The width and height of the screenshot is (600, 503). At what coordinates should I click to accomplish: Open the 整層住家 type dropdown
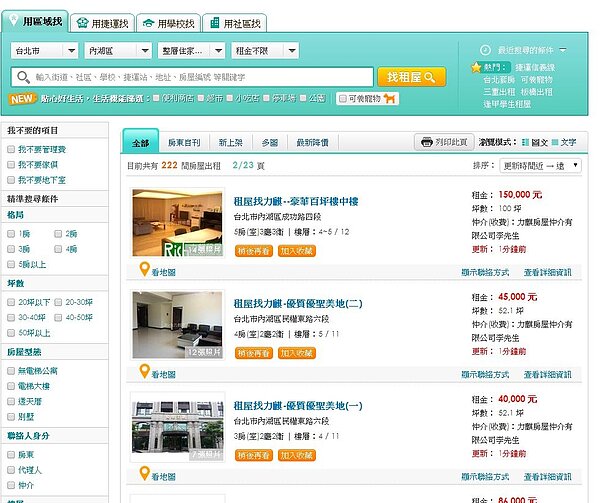[x=191, y=50]
